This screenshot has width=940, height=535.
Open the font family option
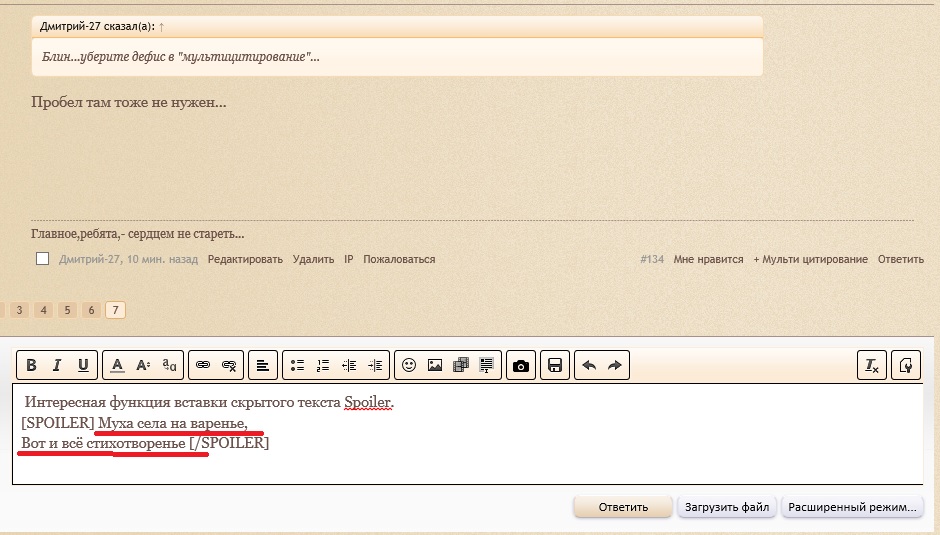[x=170, y=365]
